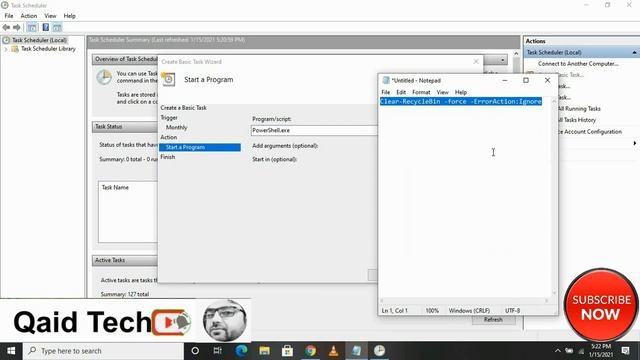640x360 pixels.
Task: Open Cortana circle icon on taskbar
Action: pos(195,351)
